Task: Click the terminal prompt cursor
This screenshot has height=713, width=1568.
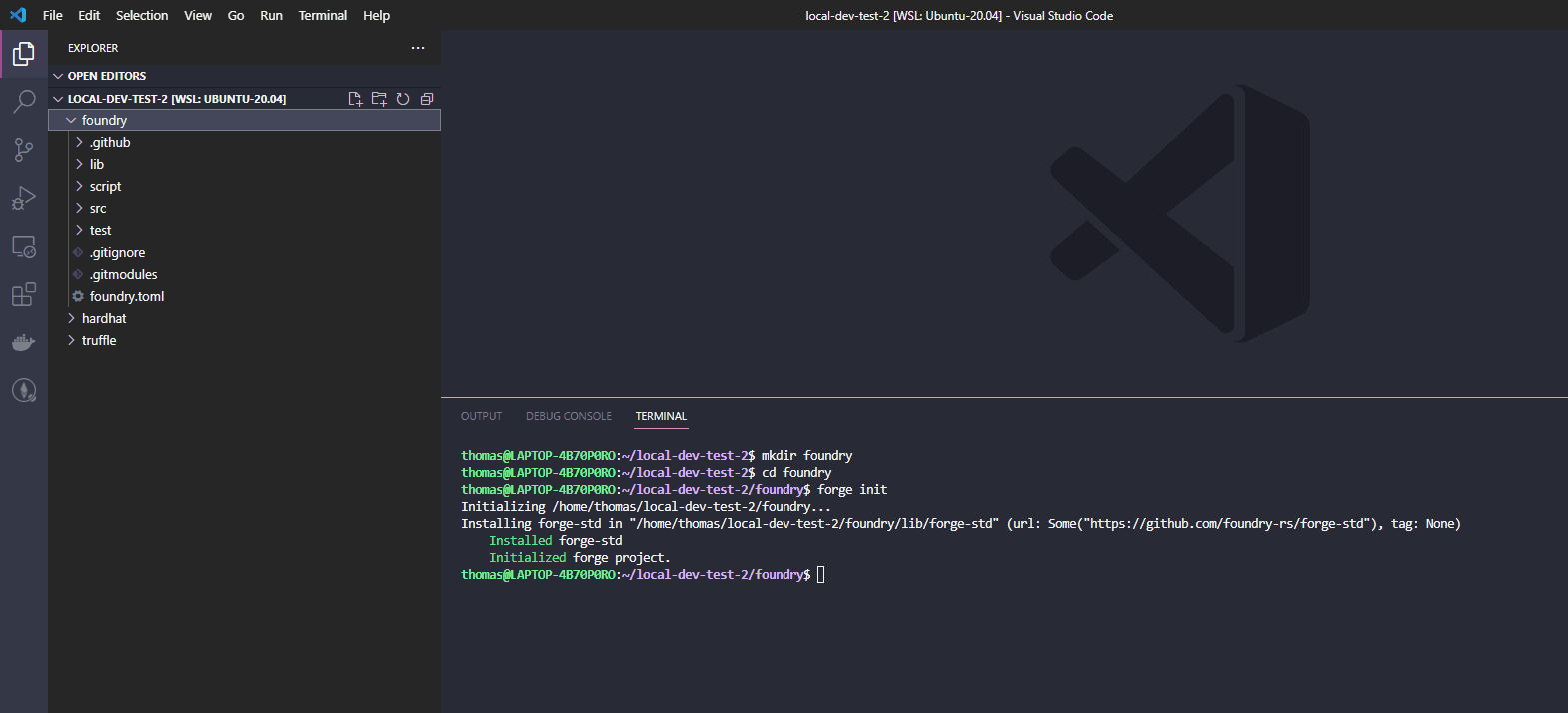Action: [x=821, y=575]
